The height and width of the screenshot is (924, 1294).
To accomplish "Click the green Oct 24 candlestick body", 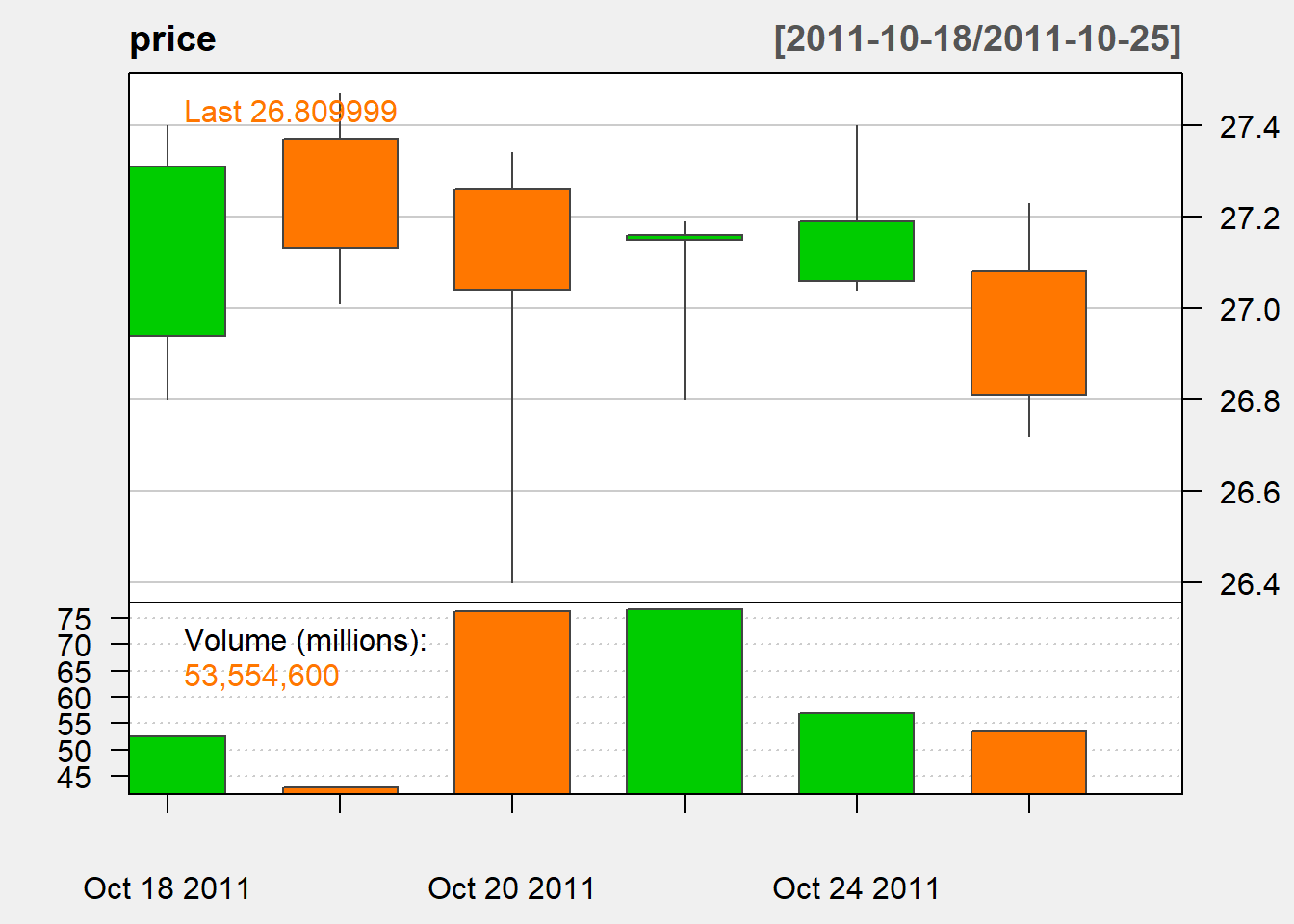I will click(x=857, y=251).
